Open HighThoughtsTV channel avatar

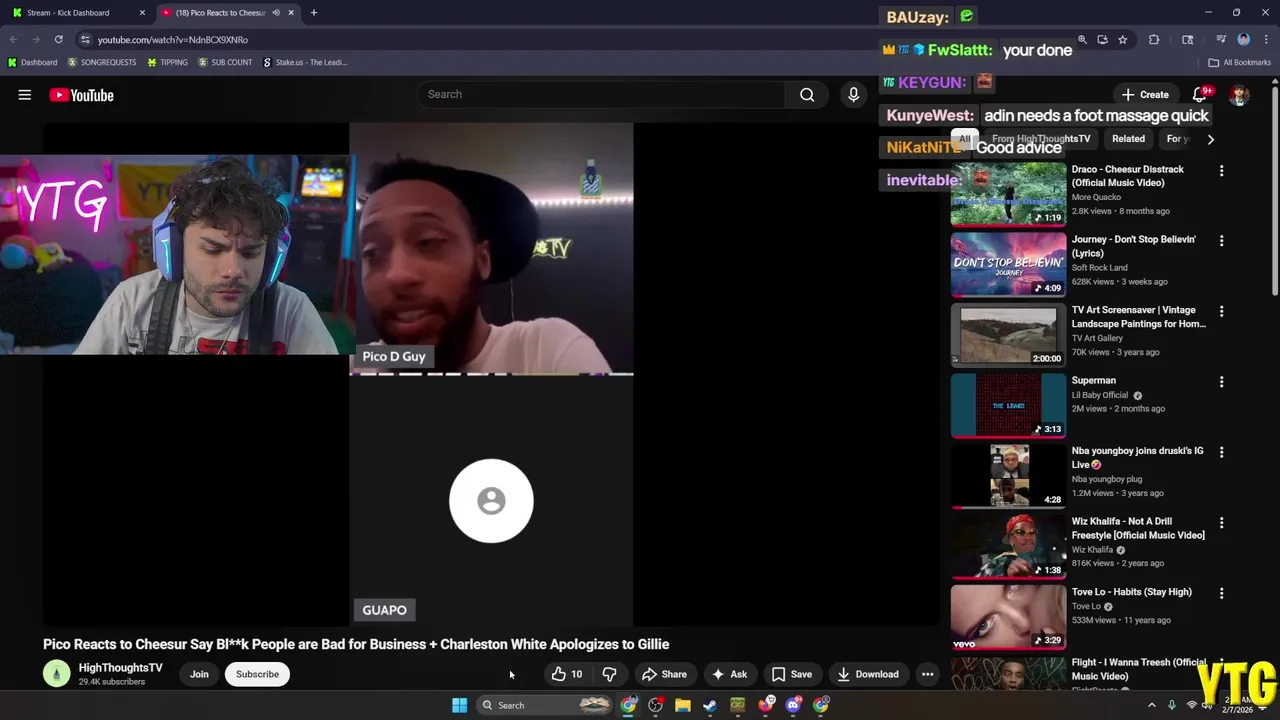click(x=57, y=674)
